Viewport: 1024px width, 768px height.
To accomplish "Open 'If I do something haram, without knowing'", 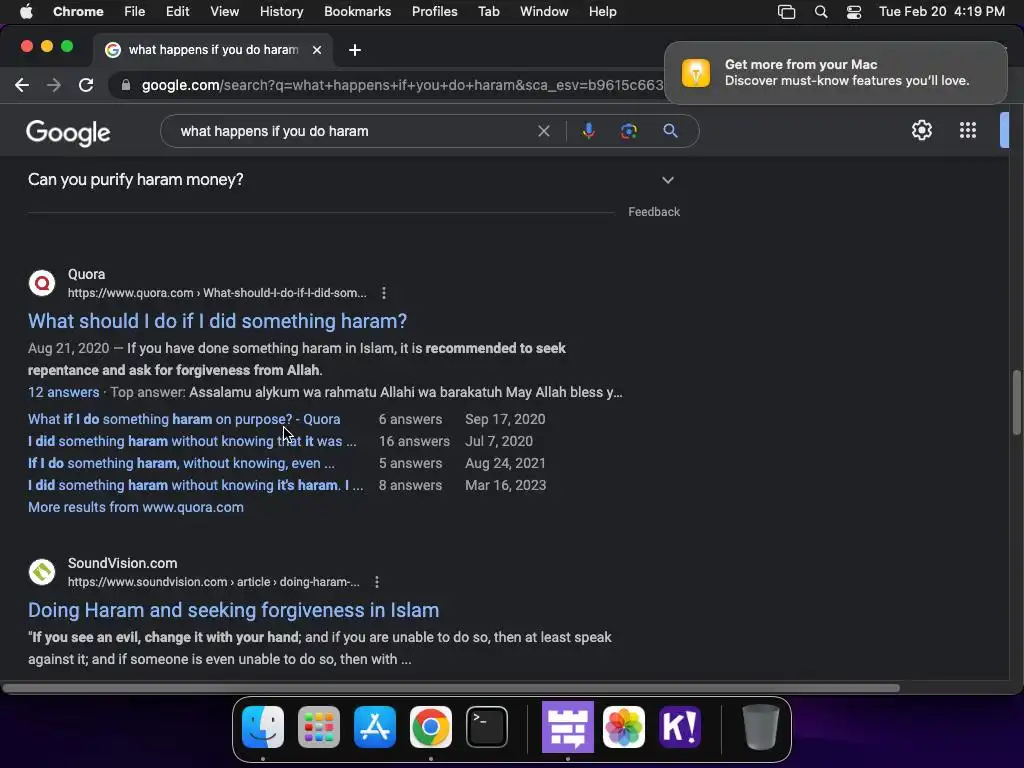I will point(181,464).
